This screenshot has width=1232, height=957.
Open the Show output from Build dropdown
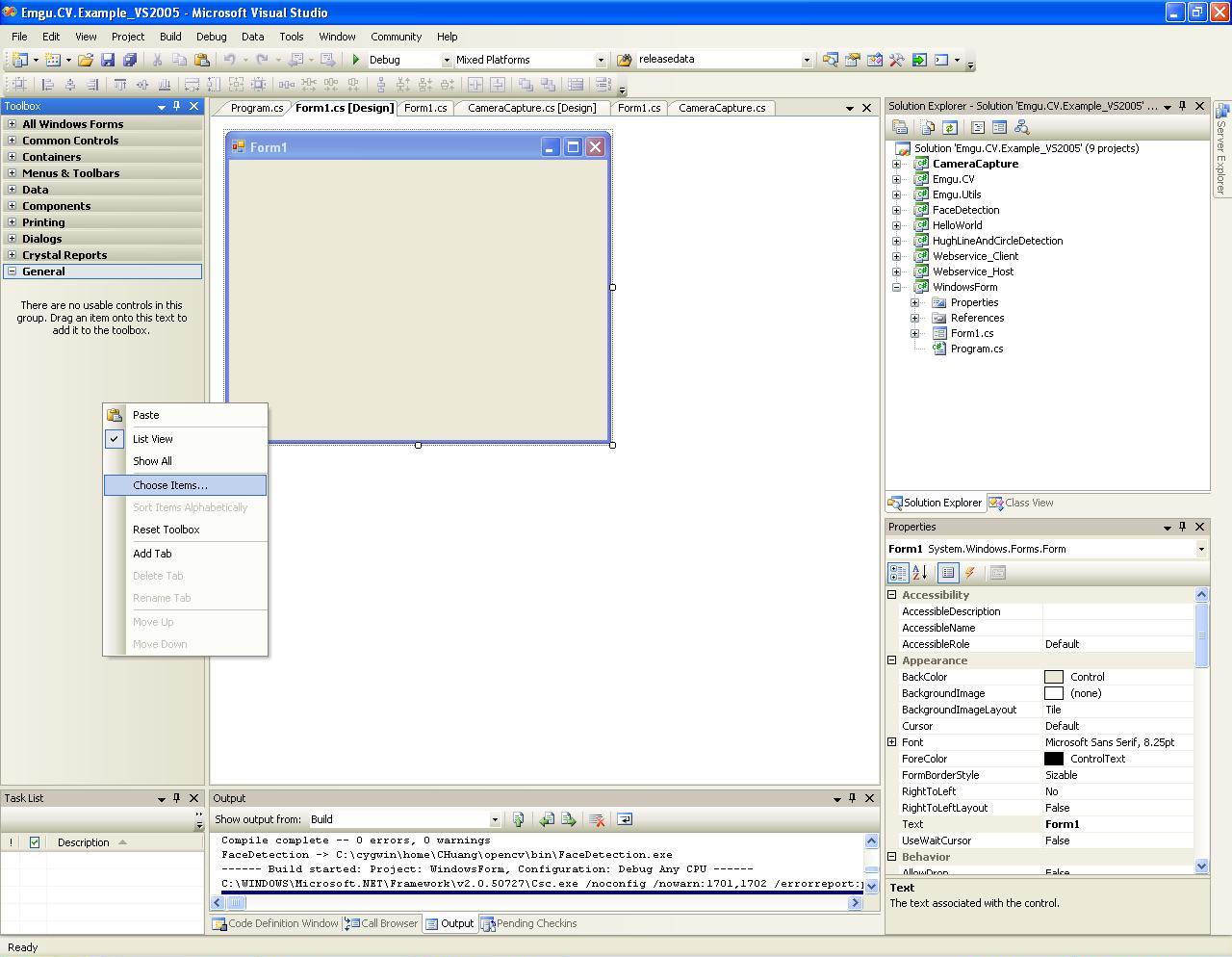click(495, 819)
